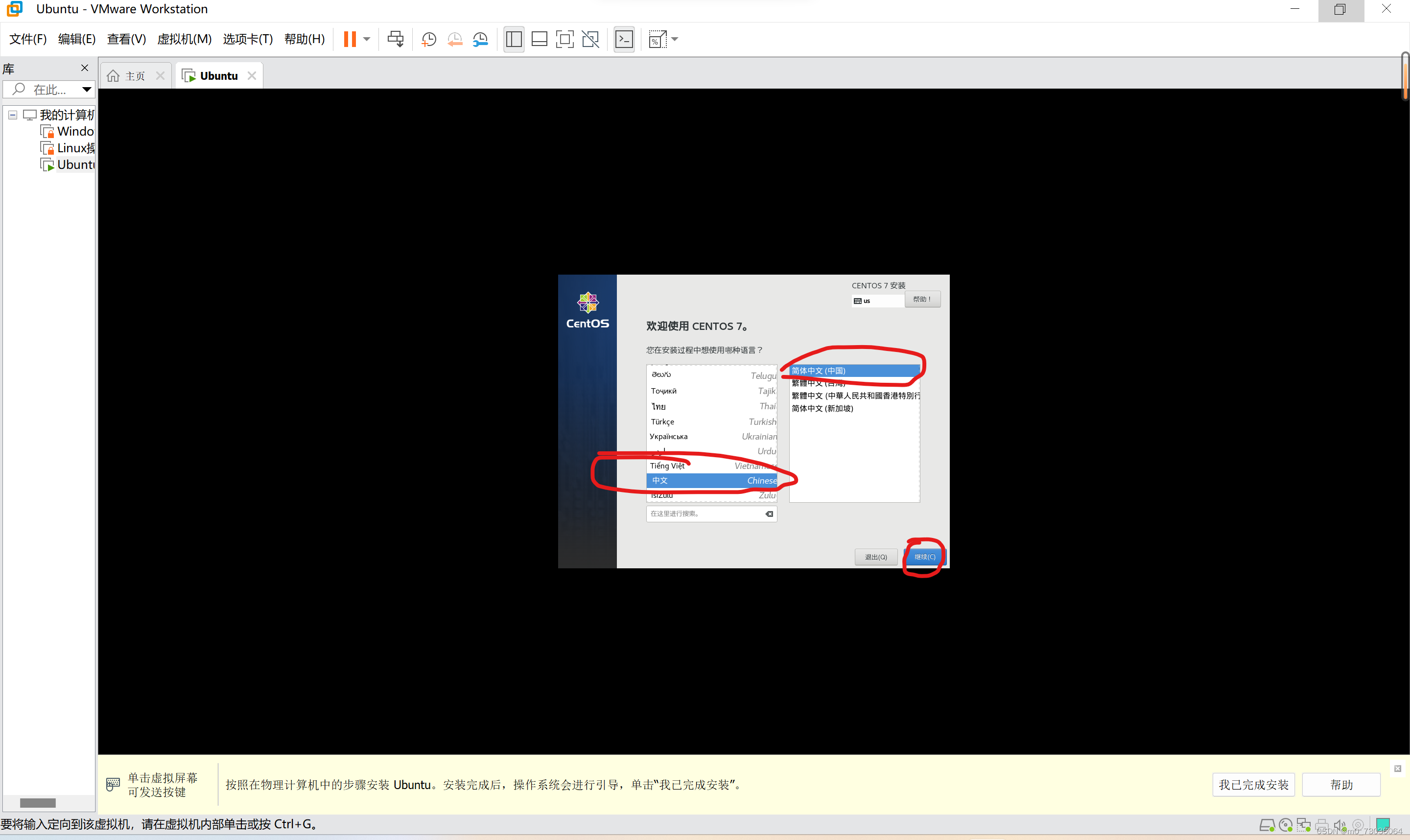This screenshot has height=840, width=1410.
Task: Toggle Unity mode icon
Action: tap(590, 39)
